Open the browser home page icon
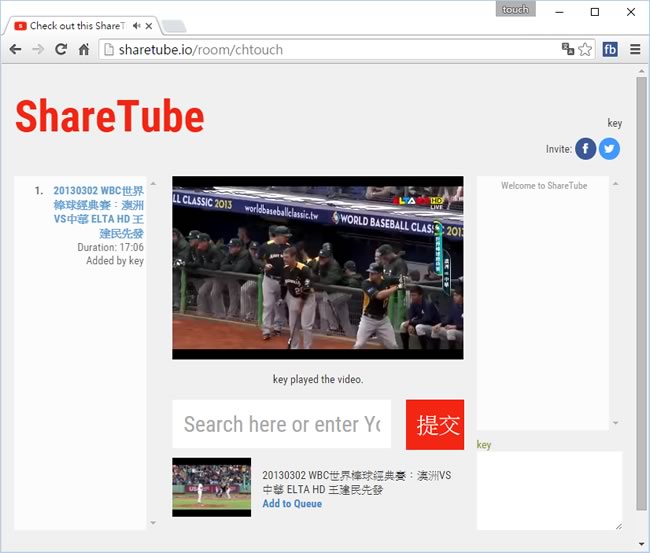The width and height of the screenshot is (650, 553). tap(84, 50)
